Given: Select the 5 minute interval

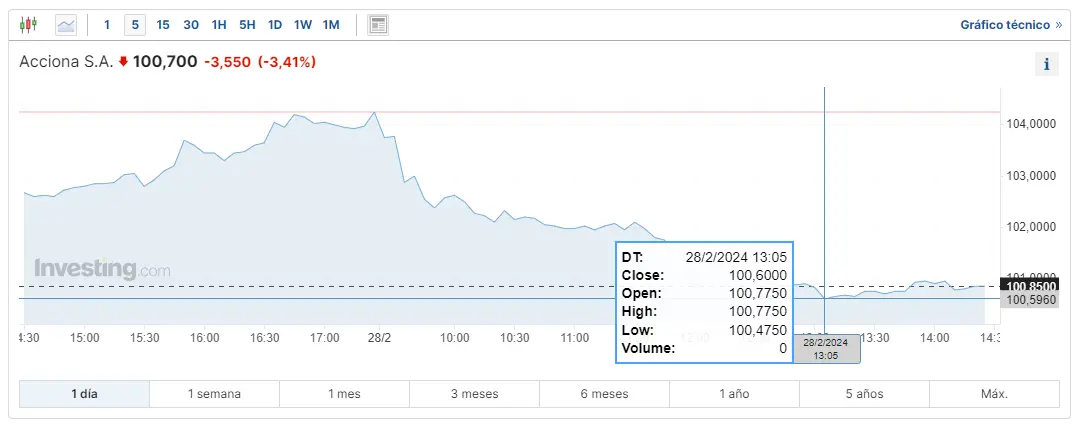Looking at the screenshot, I should [135, 24].
